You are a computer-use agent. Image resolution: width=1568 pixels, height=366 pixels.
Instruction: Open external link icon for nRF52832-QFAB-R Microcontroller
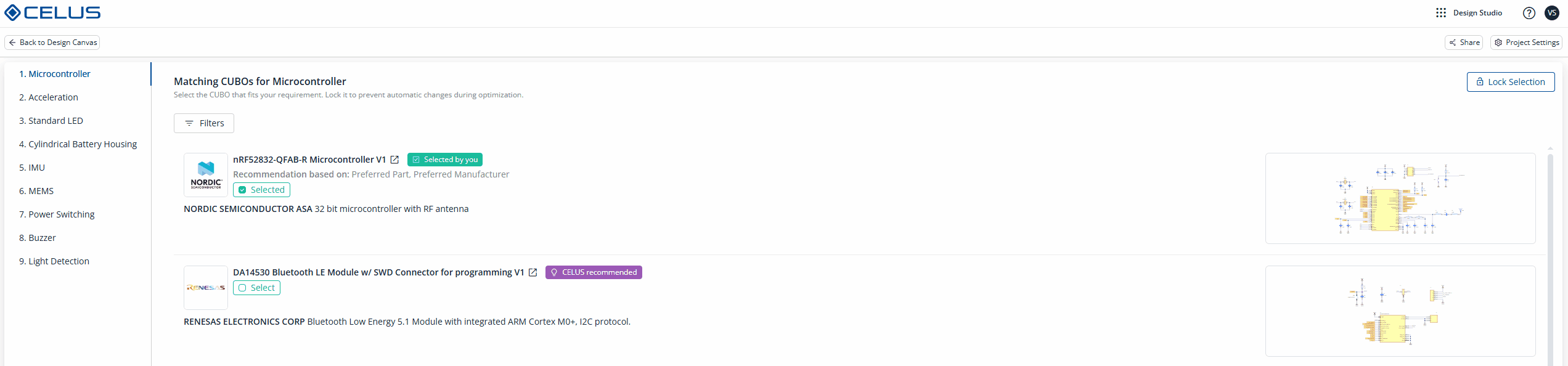click(394, 160)
